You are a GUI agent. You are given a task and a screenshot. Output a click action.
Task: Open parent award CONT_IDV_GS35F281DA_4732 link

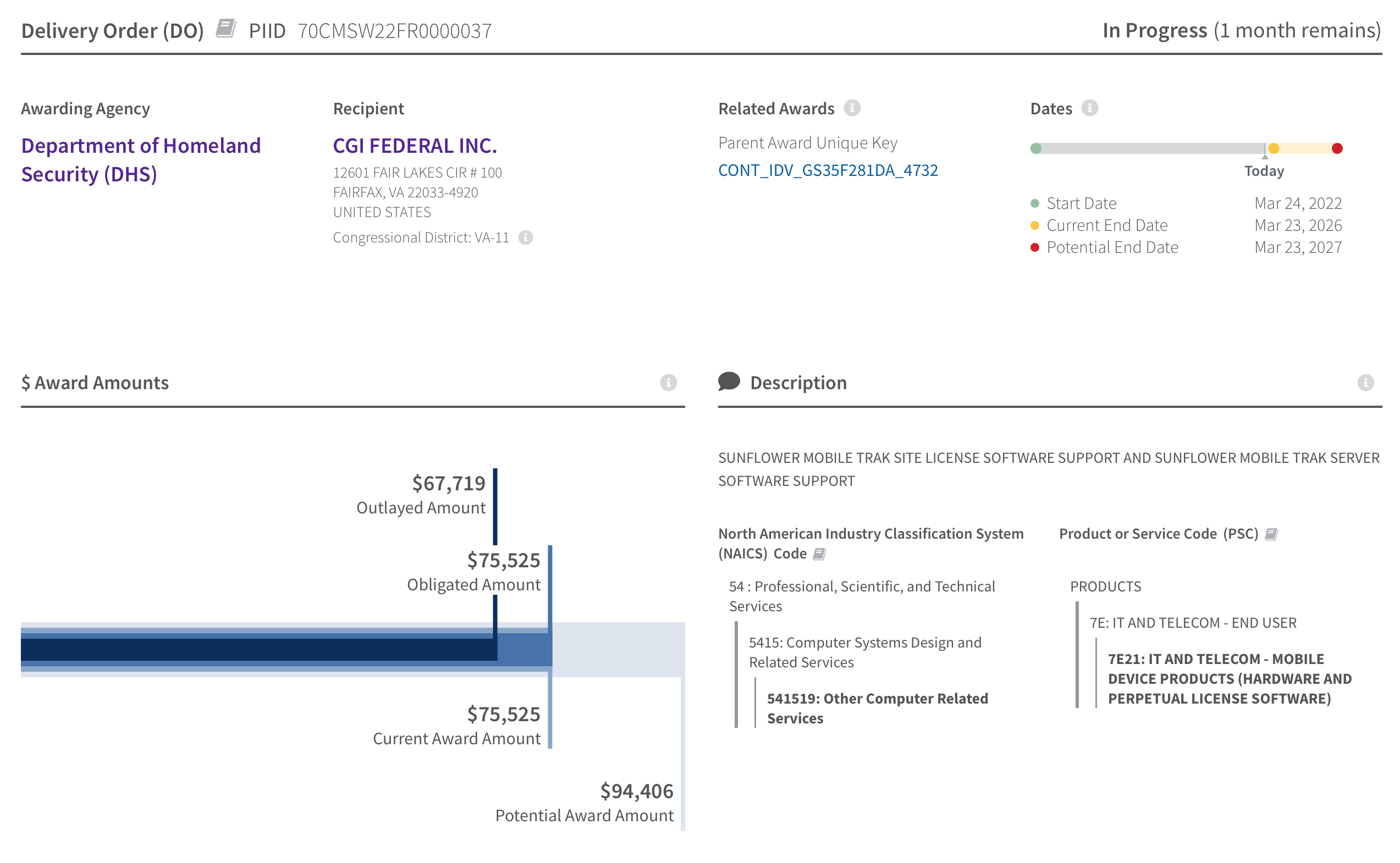pos(828,170)
